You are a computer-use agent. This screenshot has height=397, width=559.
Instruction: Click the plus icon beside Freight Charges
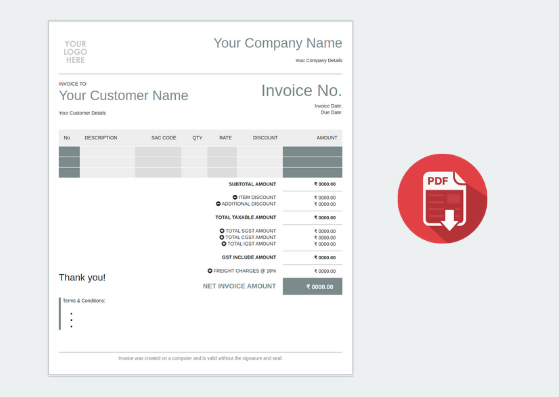tap(210, 271)
